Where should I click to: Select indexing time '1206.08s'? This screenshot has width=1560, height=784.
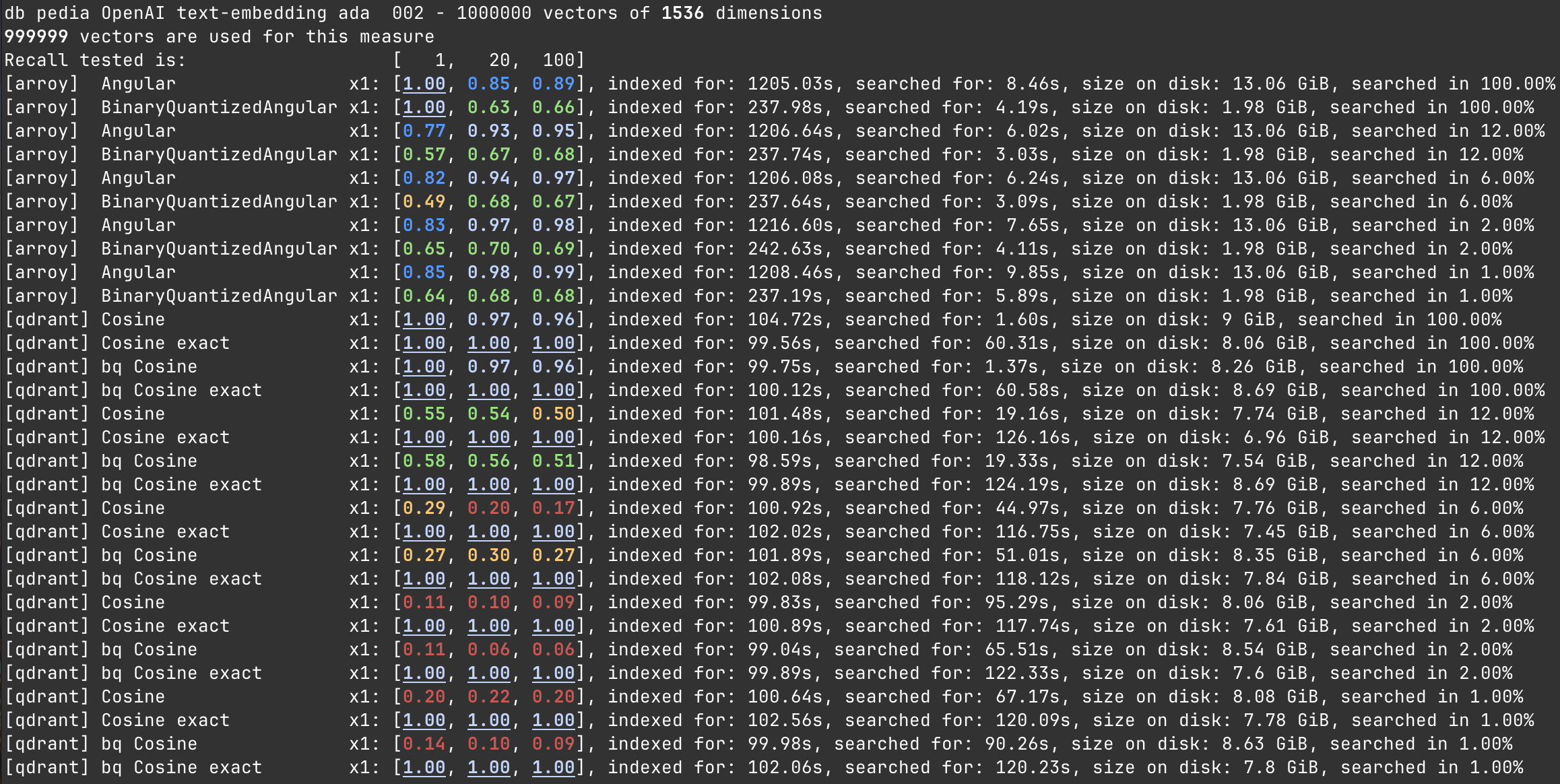[x=791, y=178]
